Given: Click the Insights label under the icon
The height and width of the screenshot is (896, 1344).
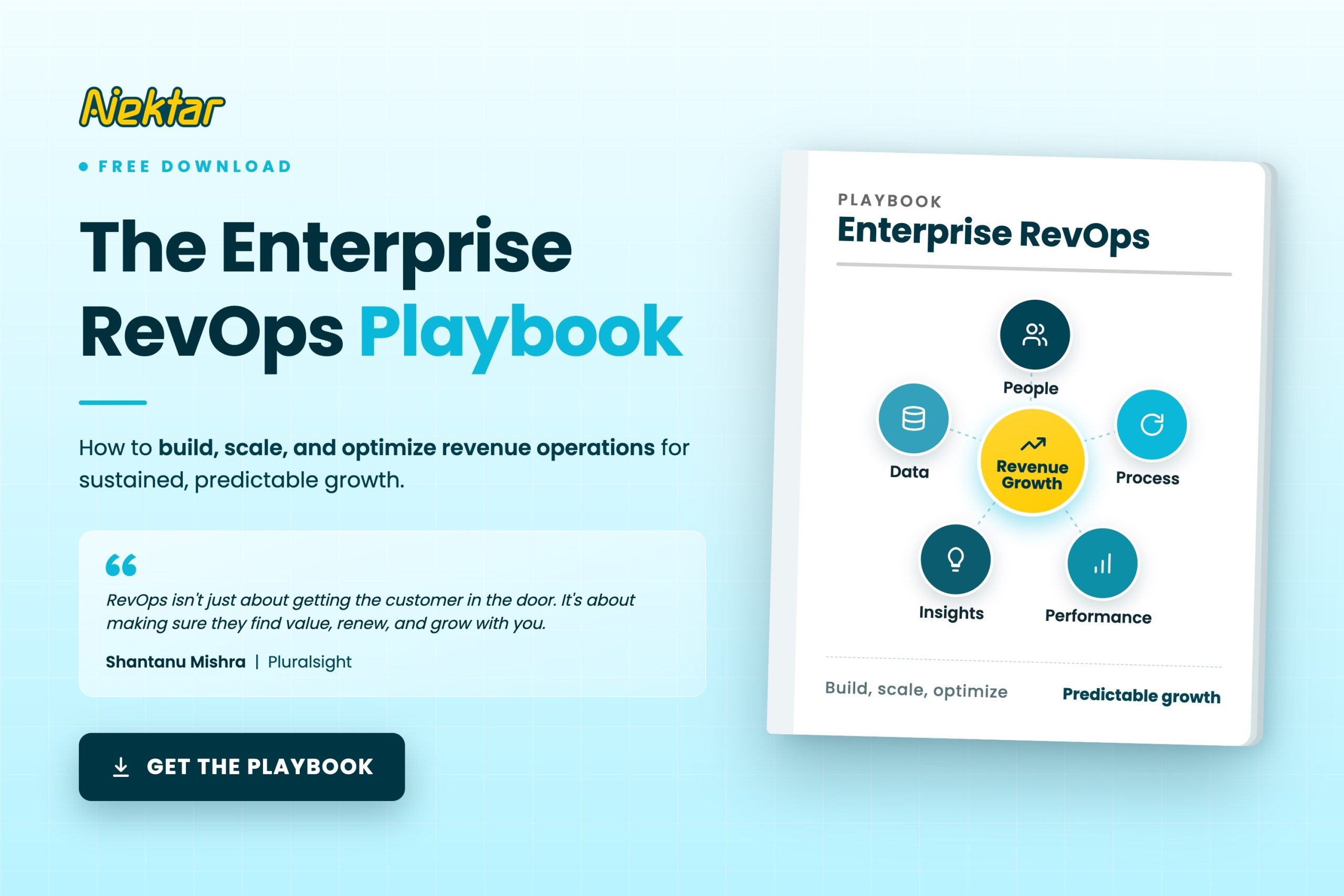Looking at the screenshot, I should pos(951,613).
